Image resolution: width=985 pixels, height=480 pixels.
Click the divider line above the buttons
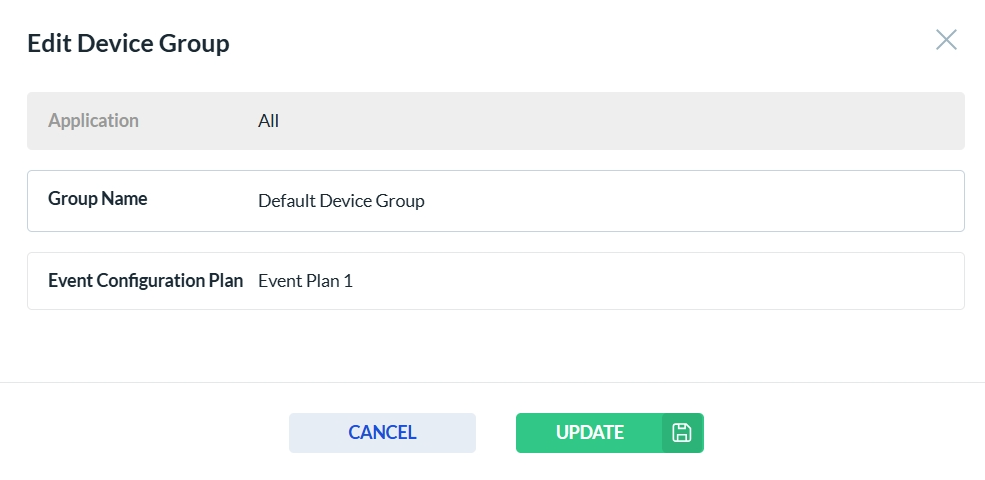pos(492,382)
